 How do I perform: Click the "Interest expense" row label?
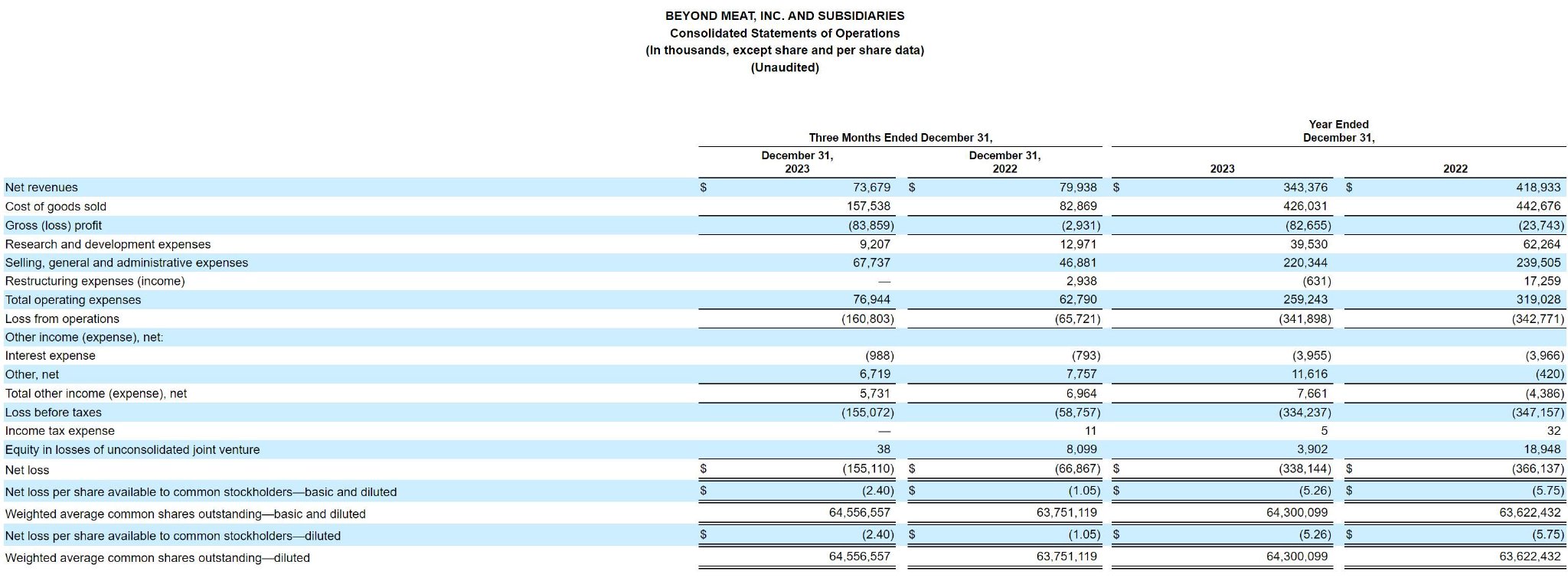(x=51, y=356)
